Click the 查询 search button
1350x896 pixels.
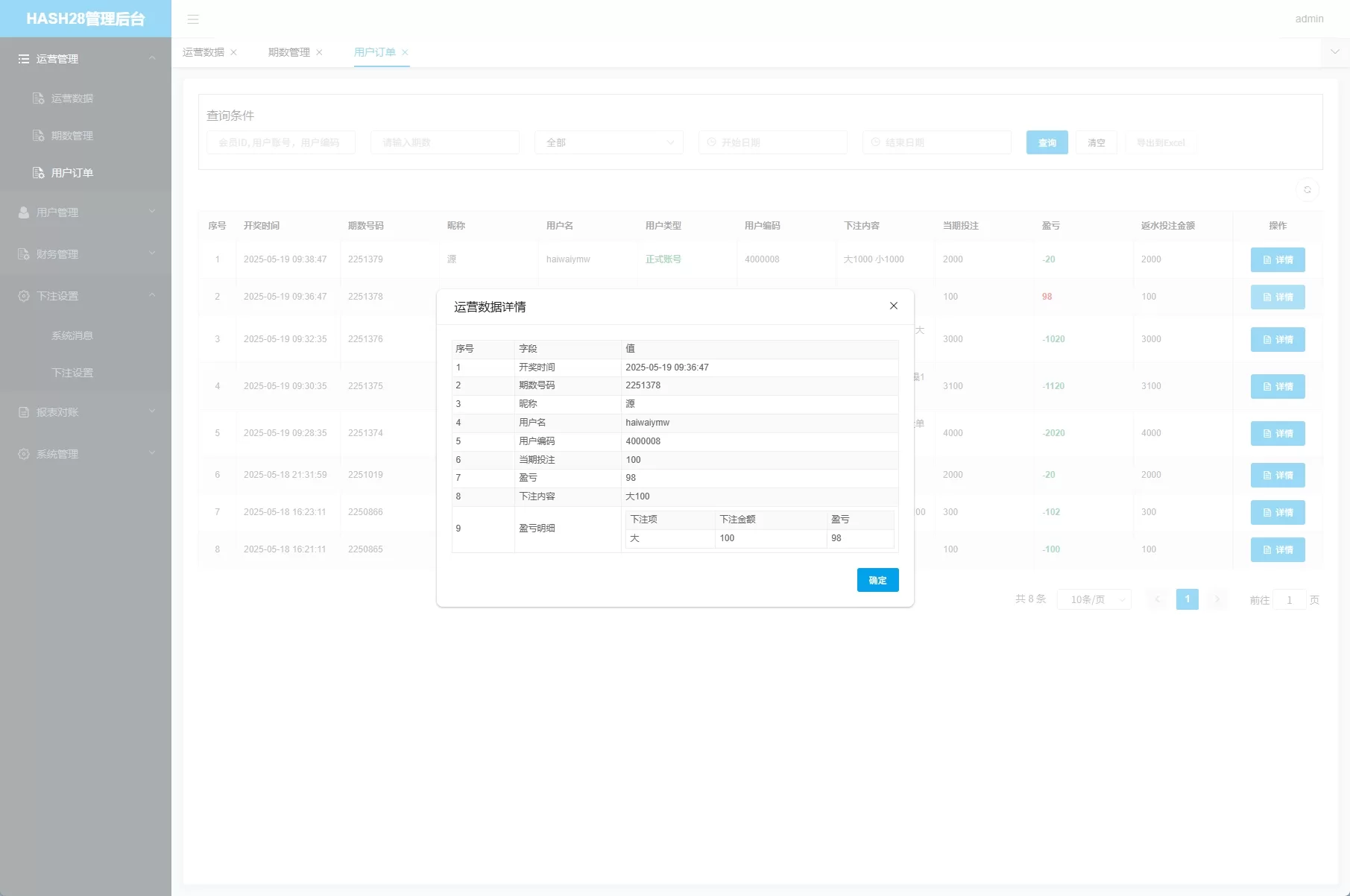1047,142
